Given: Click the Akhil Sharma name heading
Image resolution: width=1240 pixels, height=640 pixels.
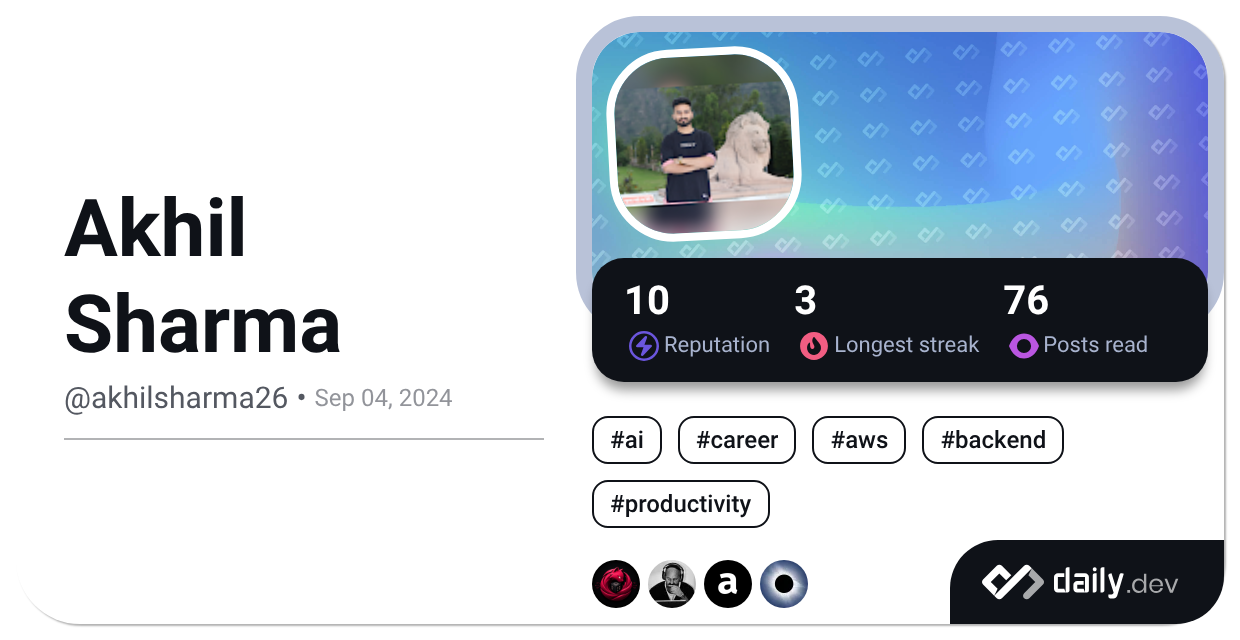Looking at the screenshot, I should [202, 277].
